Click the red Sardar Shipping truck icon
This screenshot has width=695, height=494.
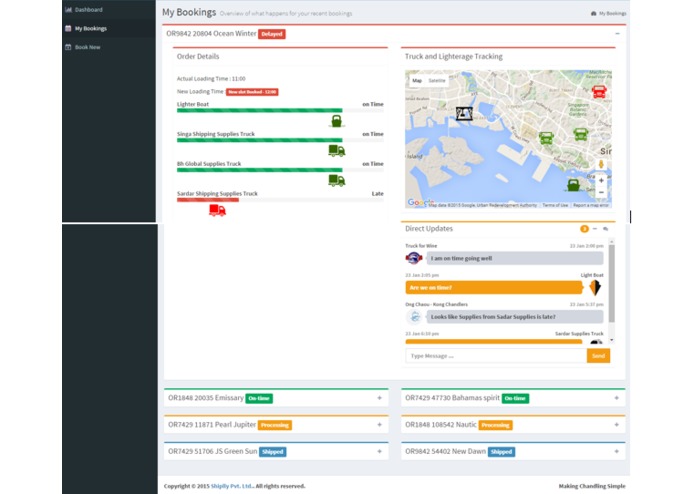(217, 210)
